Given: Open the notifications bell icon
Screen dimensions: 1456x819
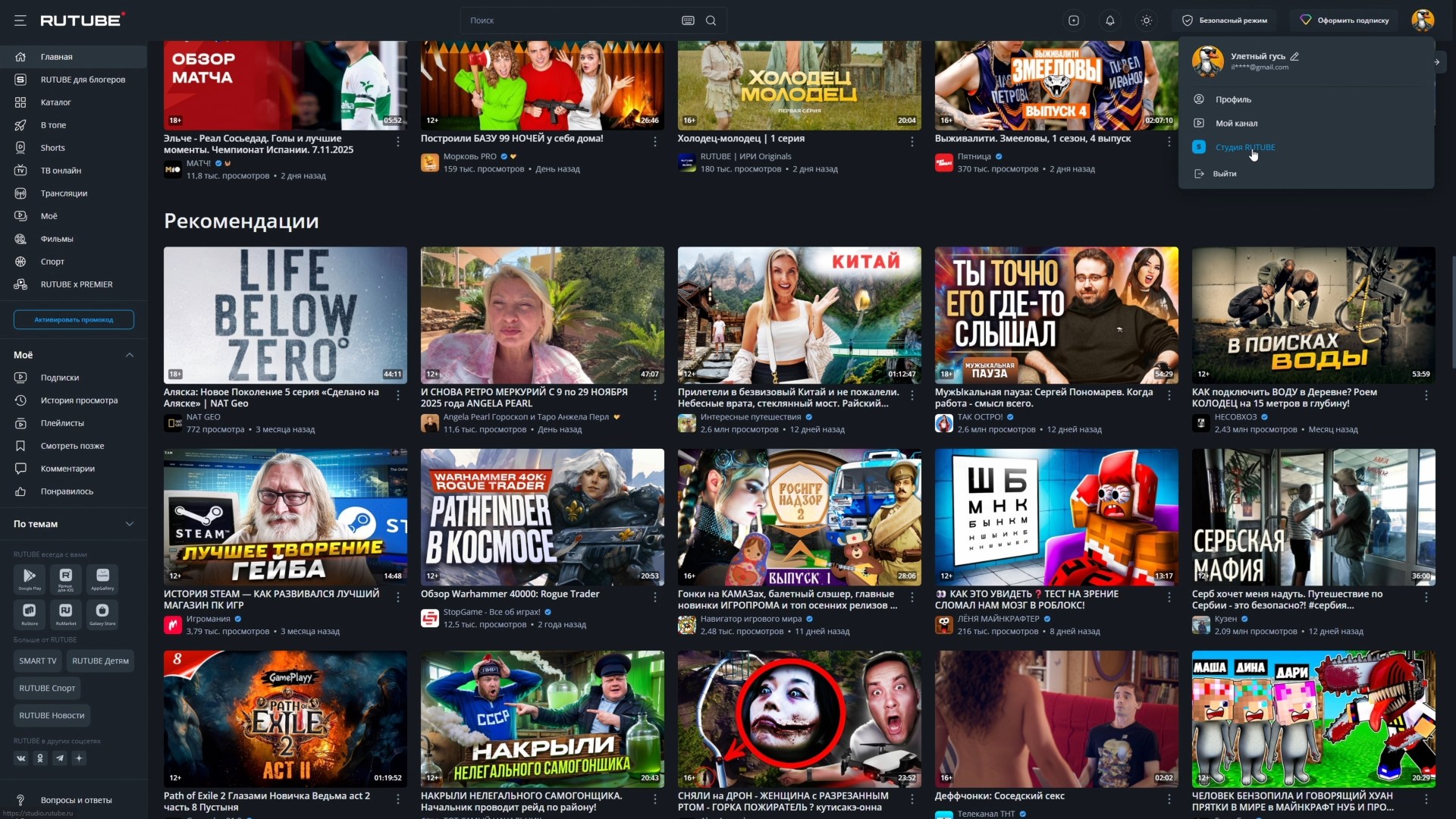Looking at the screenshot, I should pyautogui.click(x=1110, y=20).
